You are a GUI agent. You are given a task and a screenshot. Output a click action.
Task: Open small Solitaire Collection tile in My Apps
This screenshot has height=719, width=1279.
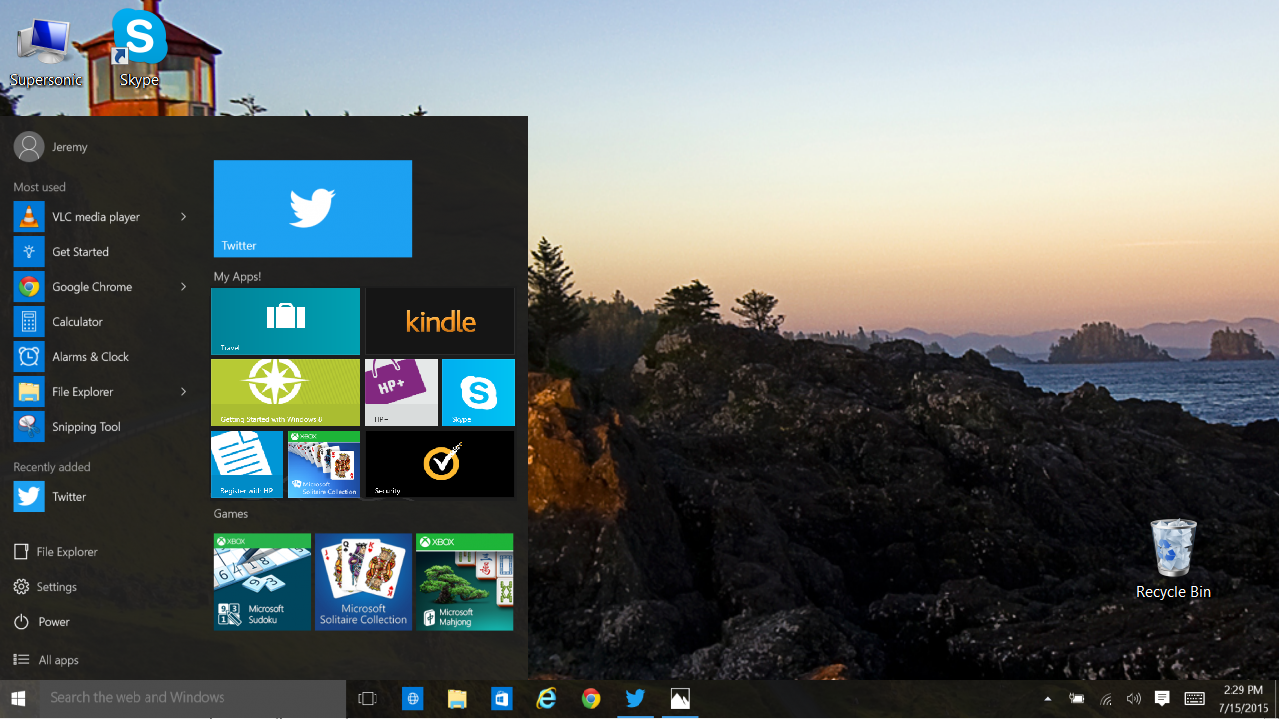pyautogui.click(x=324, y=464)
